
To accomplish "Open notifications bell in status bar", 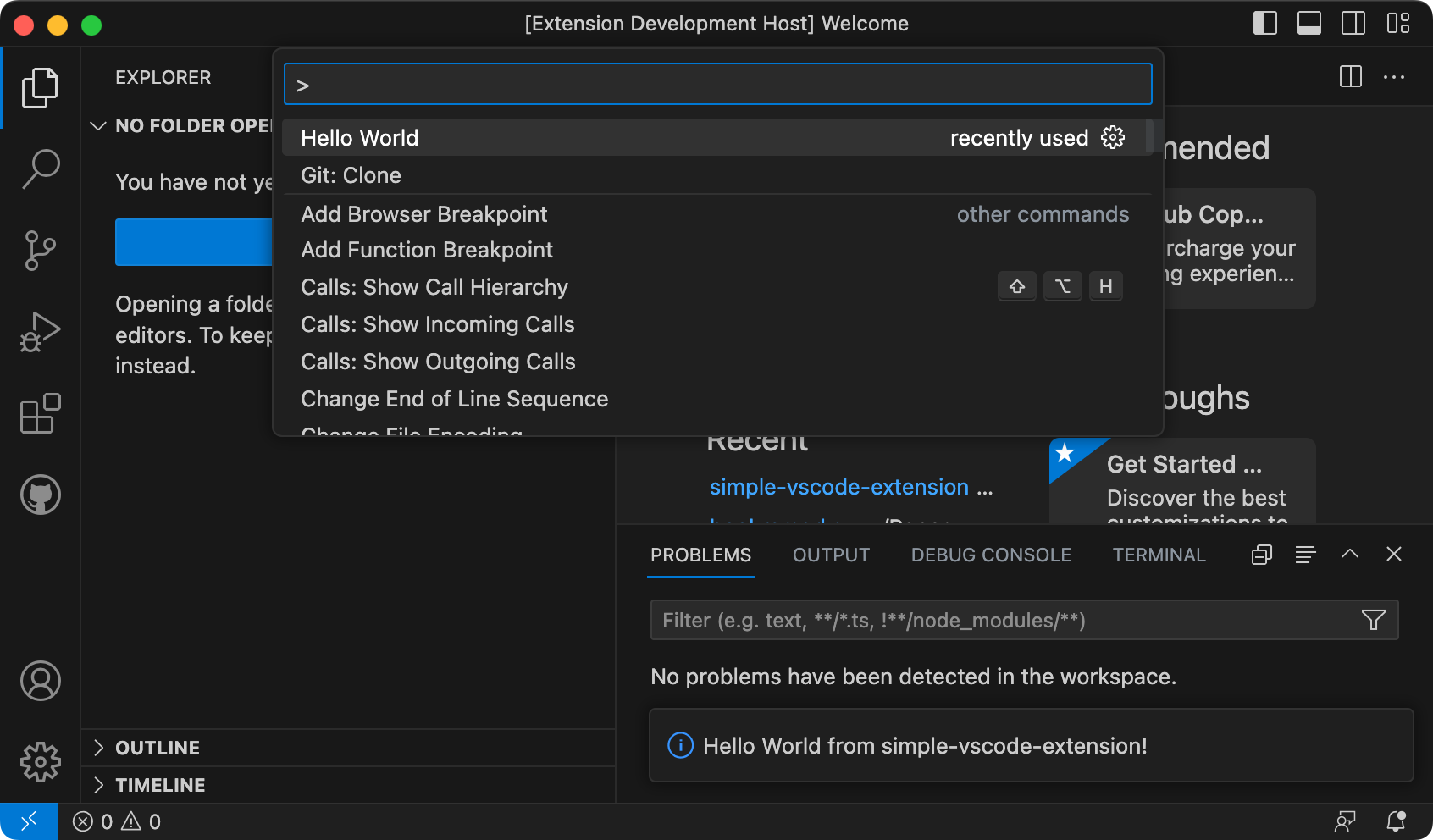I will (x=1396, y=821).
